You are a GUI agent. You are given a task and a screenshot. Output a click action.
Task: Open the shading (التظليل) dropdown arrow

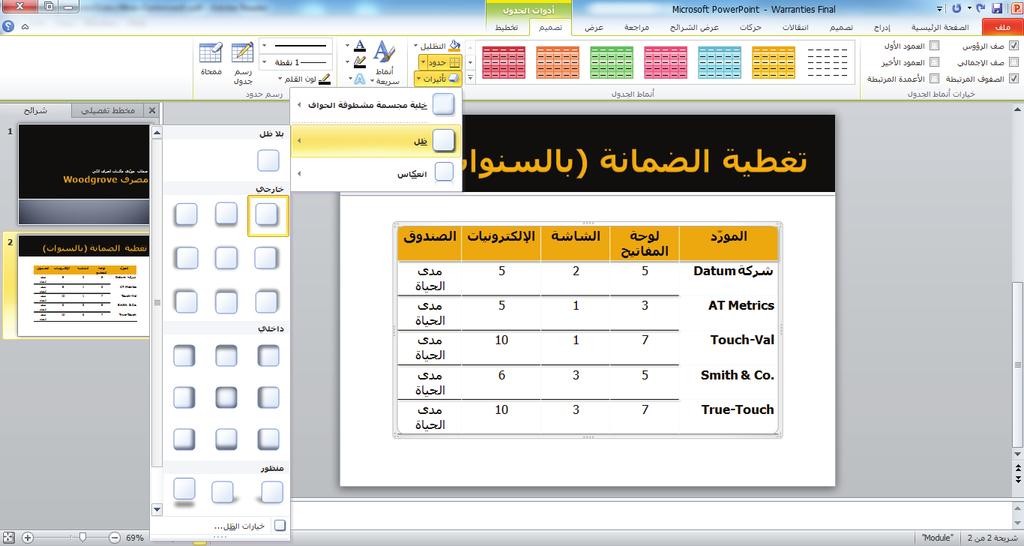pyautogui.click(x=416, y=46)
